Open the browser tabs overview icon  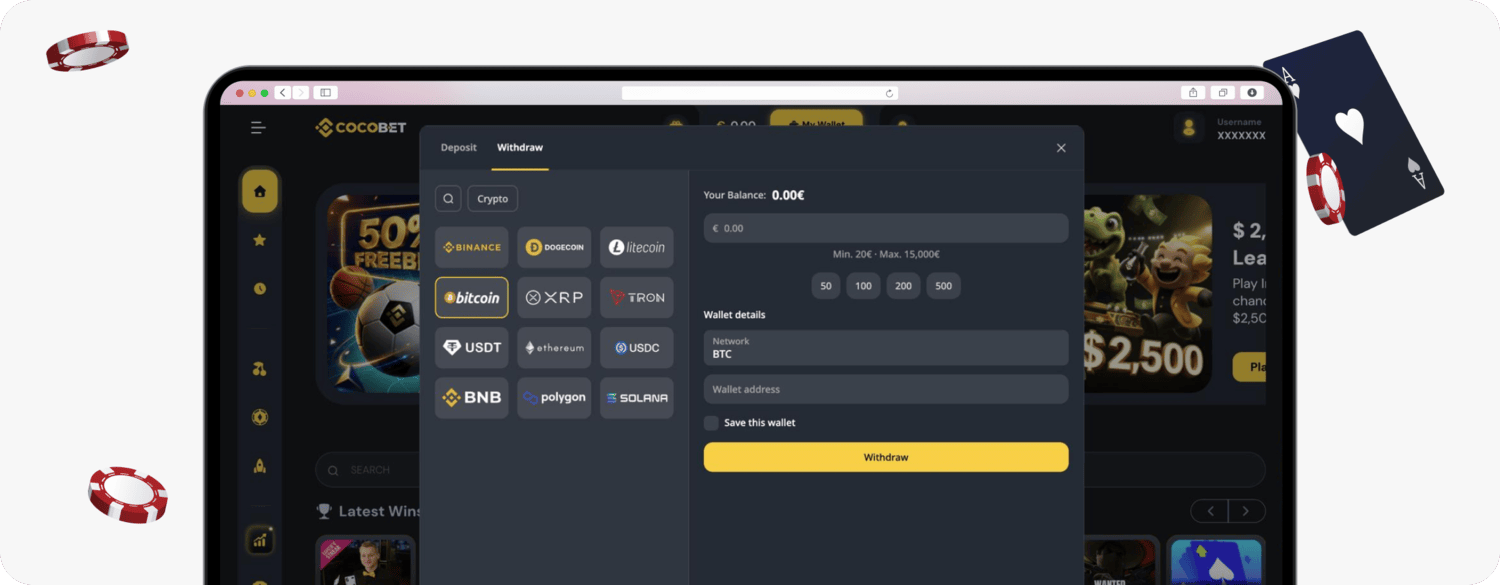[1222, 93]
